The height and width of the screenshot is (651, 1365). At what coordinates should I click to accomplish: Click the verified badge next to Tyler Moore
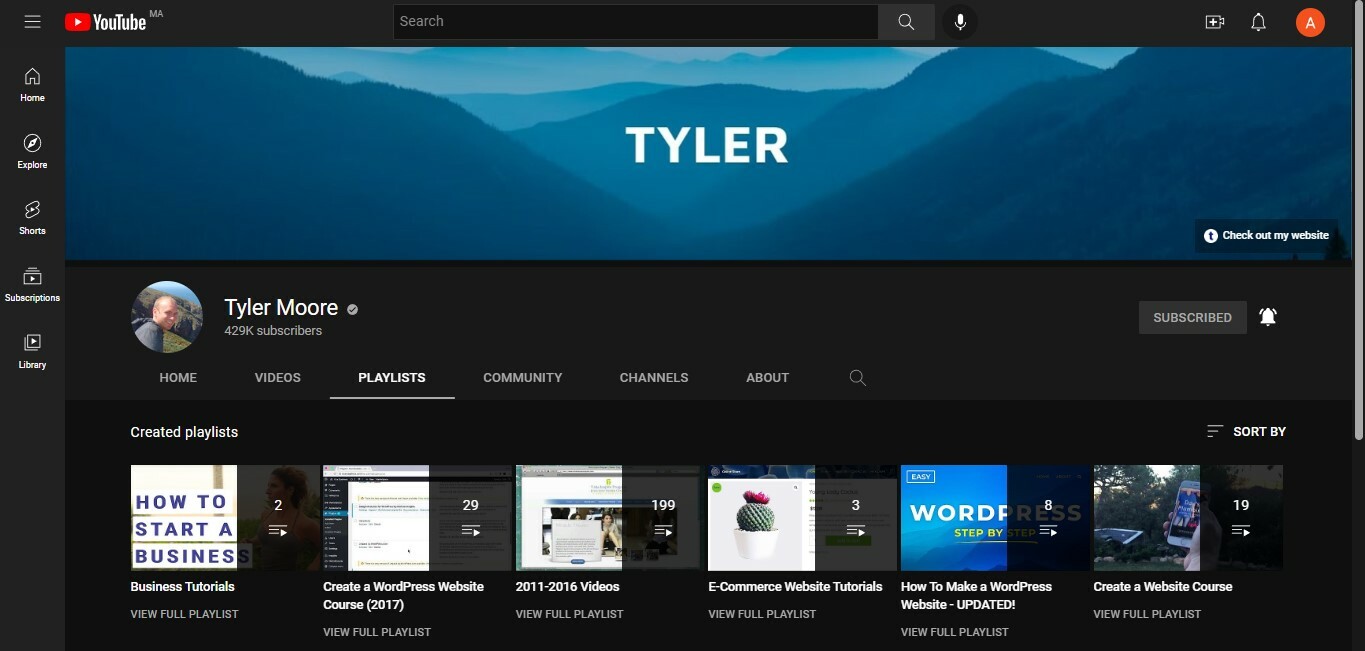[352, 309]
